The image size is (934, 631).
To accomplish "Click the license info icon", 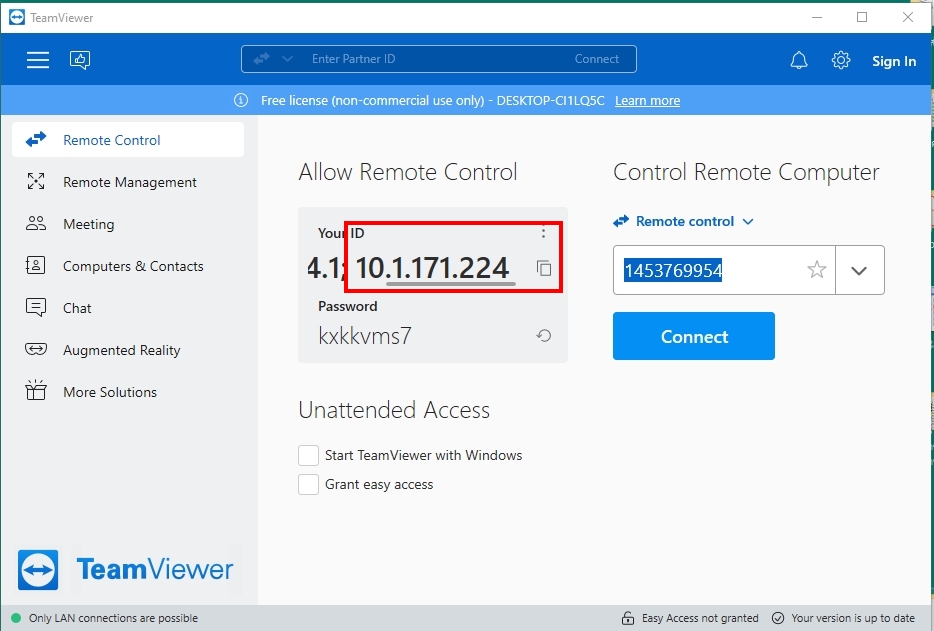I will pos(241,100).
